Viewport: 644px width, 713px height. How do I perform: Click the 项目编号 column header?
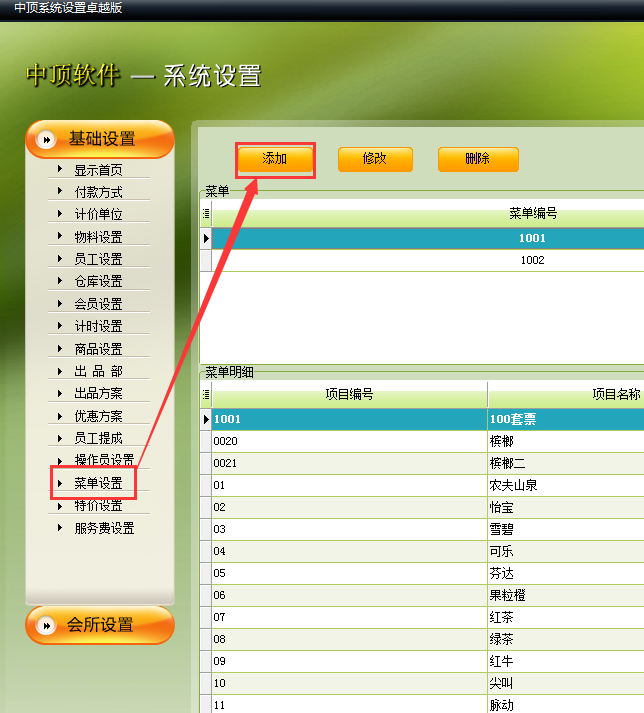tap(349, 394)
